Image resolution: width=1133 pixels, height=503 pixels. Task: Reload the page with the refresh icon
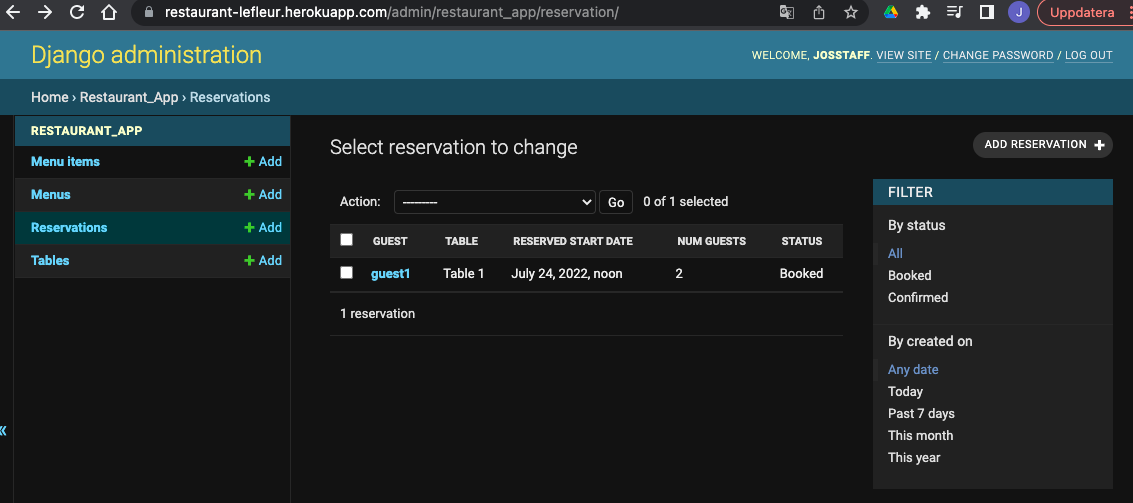(x=77, y=12)
